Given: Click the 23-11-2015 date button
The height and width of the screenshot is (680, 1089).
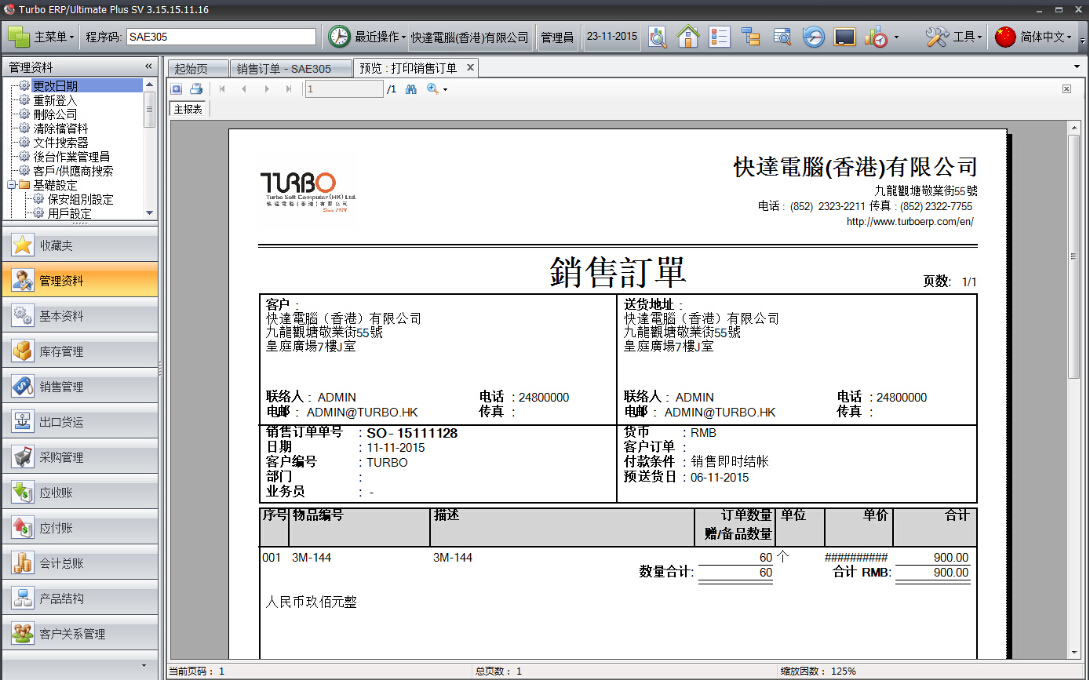Looking at the screenshot, I should [611, 37].
